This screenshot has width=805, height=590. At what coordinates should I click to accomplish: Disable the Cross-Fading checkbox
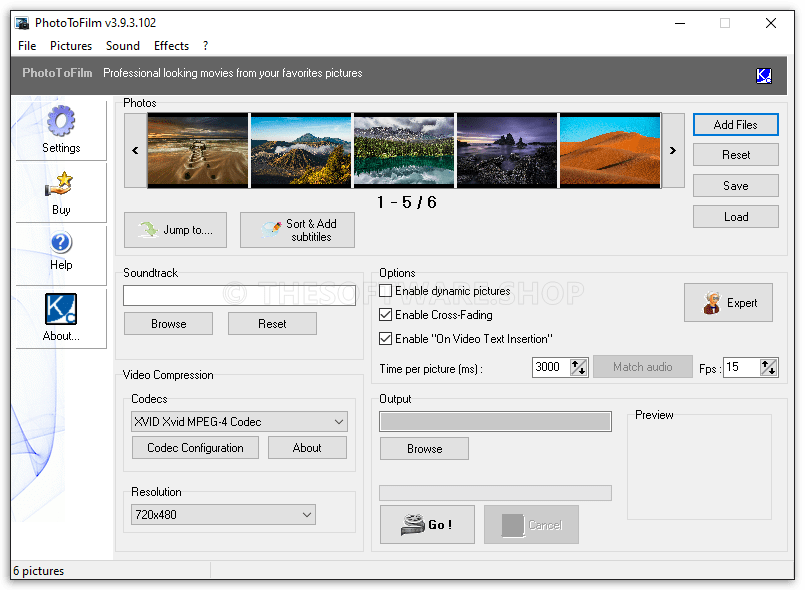(386, 315)
